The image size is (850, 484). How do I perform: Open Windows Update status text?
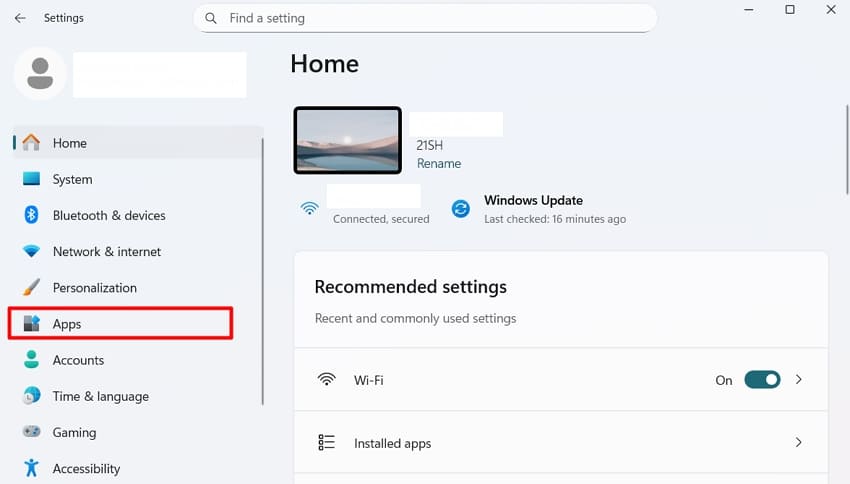click(533, 200)
